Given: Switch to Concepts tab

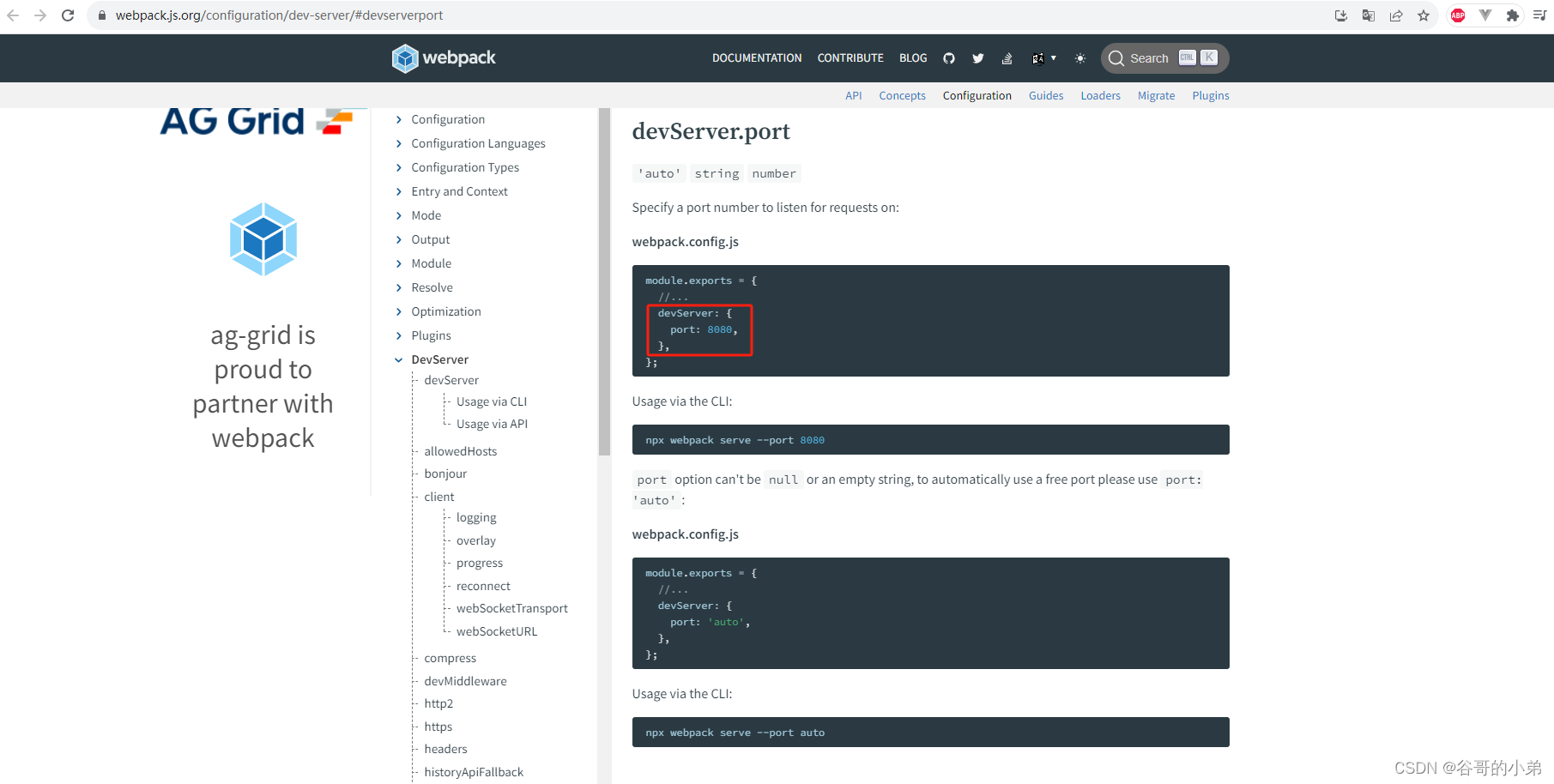Looking at the screenshot, I should [x=902, y=95].
